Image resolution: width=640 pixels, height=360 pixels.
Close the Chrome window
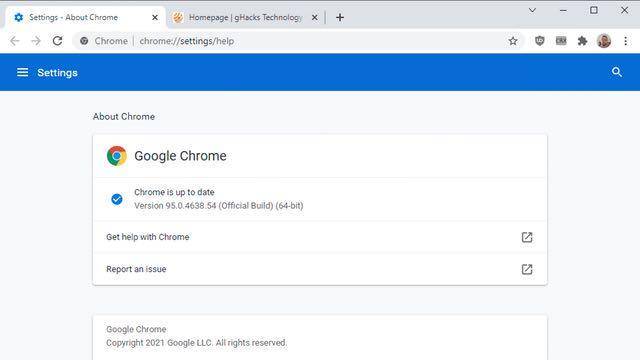[624, 10]
